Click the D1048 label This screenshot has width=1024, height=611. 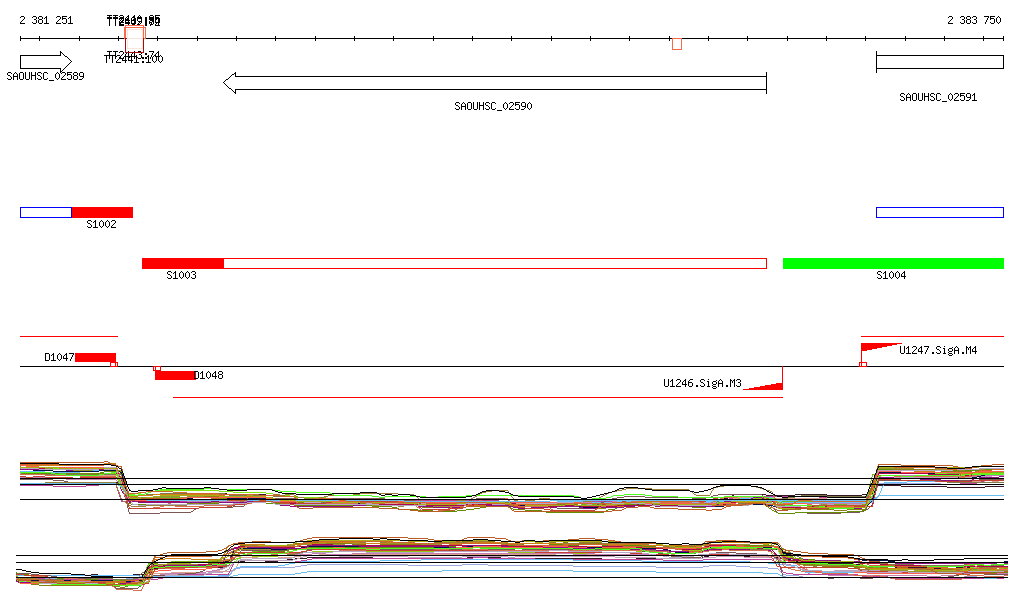[x=209, y=375]
